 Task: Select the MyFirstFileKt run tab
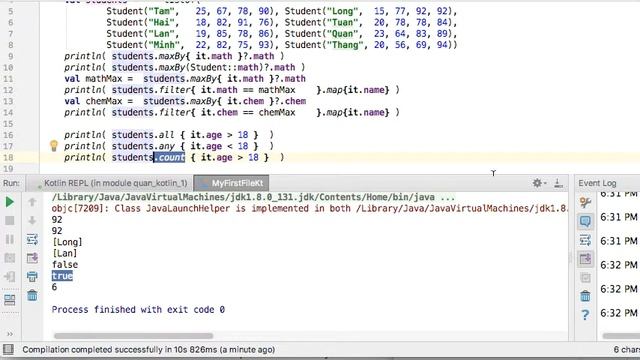point(231,183)
